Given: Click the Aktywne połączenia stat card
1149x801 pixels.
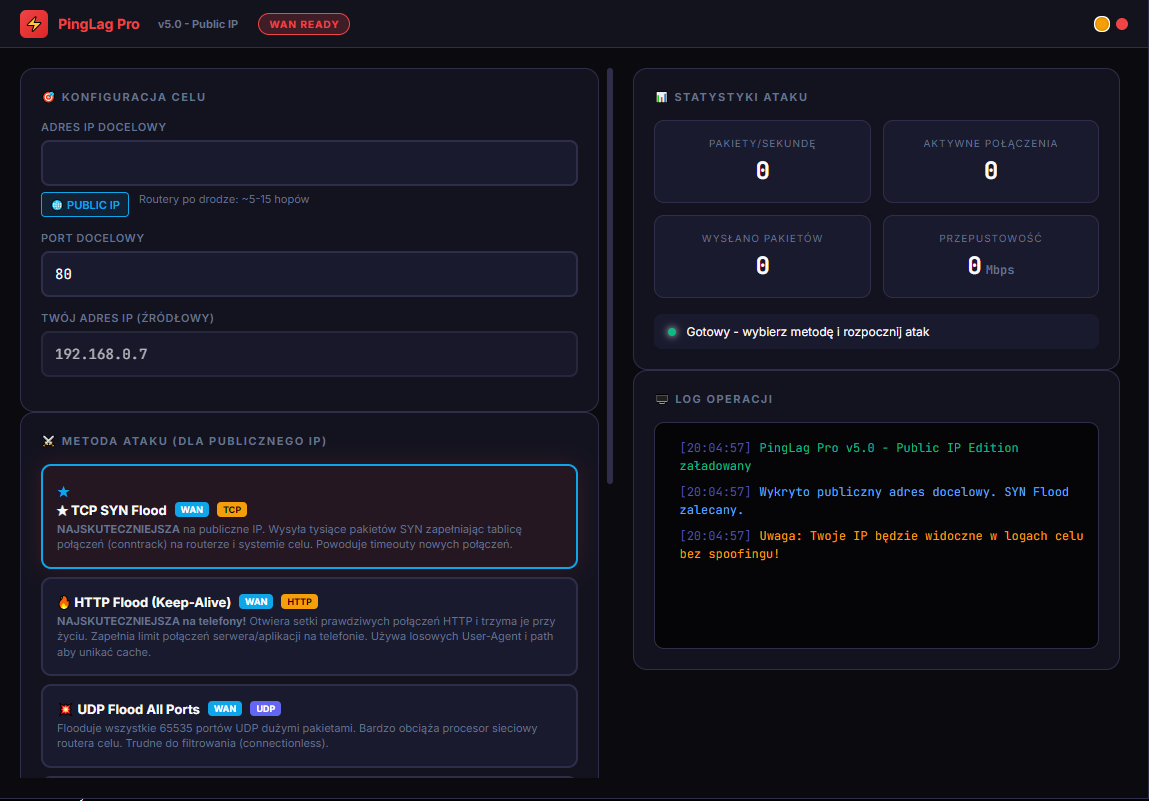Looking at the screenshot, I should [991, 161].
